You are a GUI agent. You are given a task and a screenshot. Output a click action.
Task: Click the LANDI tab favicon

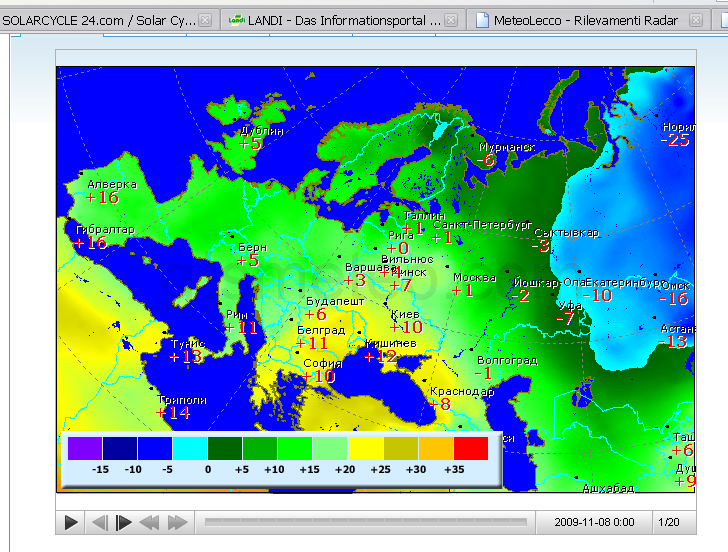(x=237, y=20)
